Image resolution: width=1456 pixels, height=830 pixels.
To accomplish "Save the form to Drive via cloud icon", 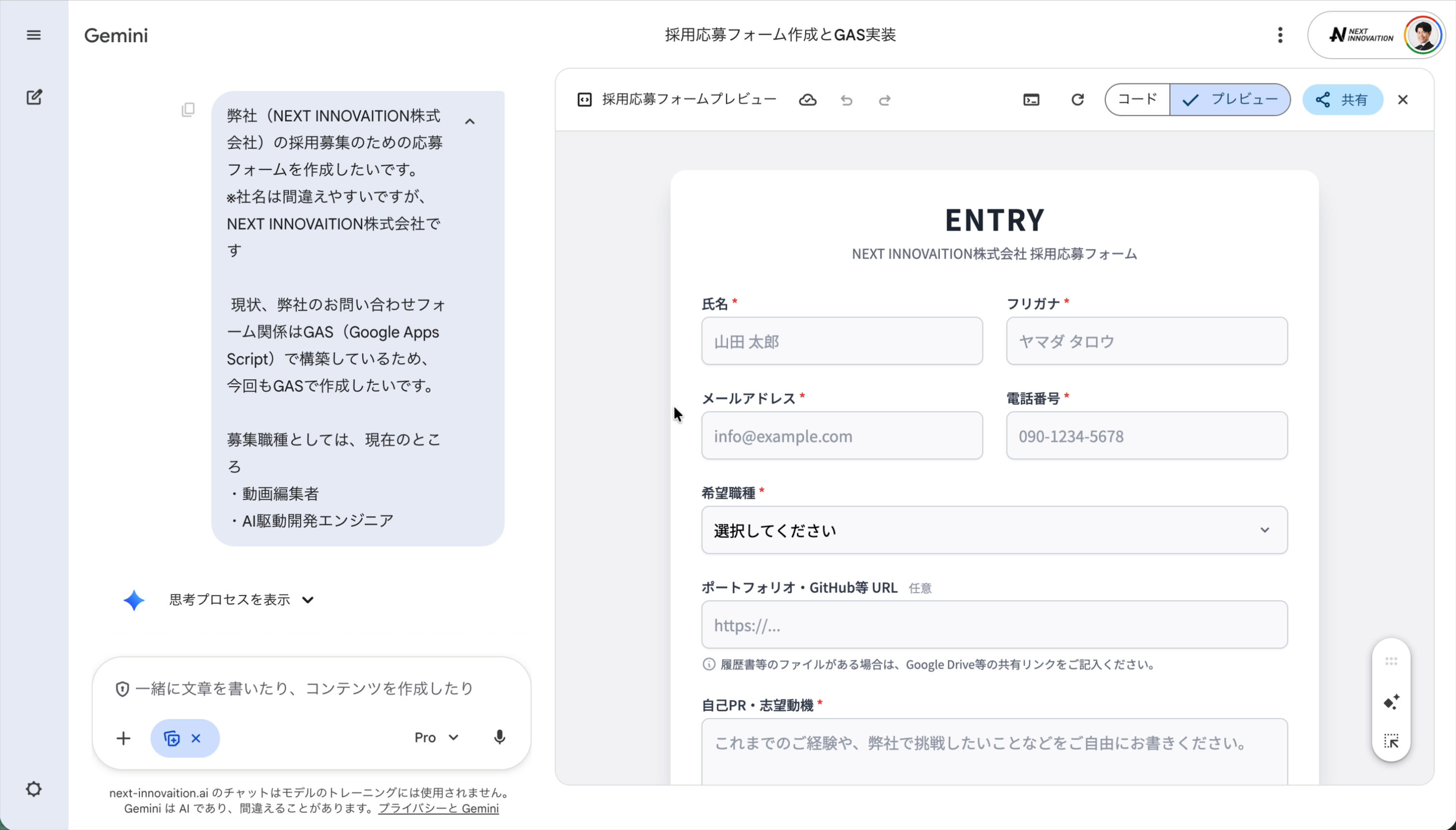I will click(808, 100).
